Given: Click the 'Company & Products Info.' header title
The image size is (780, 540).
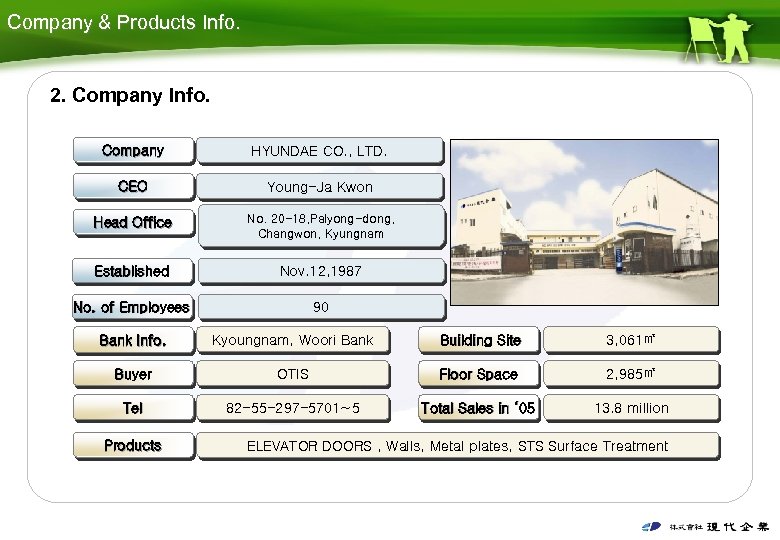Looking at the screenshot, I should [x=123, y=22].
